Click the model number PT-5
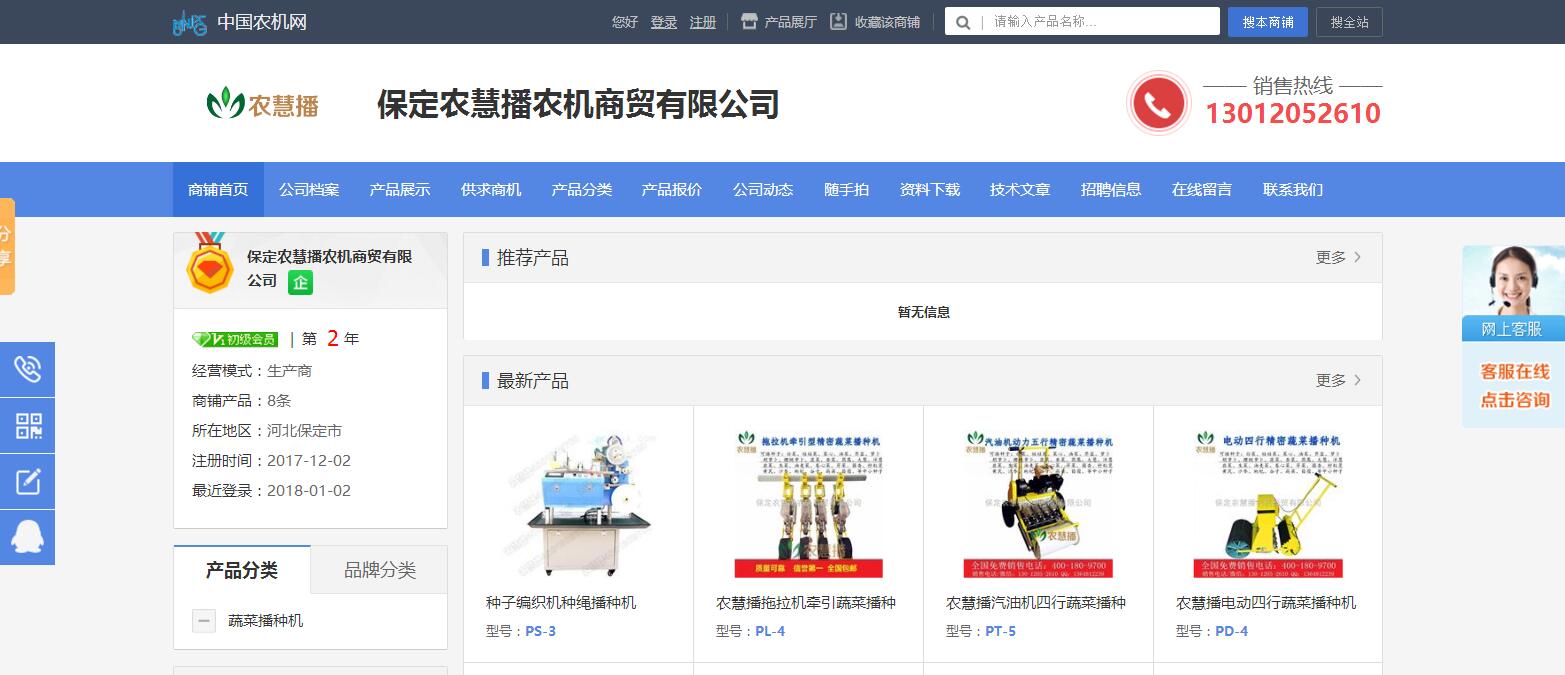This screenshot has height=675, width=1565. pos(1000,631)
